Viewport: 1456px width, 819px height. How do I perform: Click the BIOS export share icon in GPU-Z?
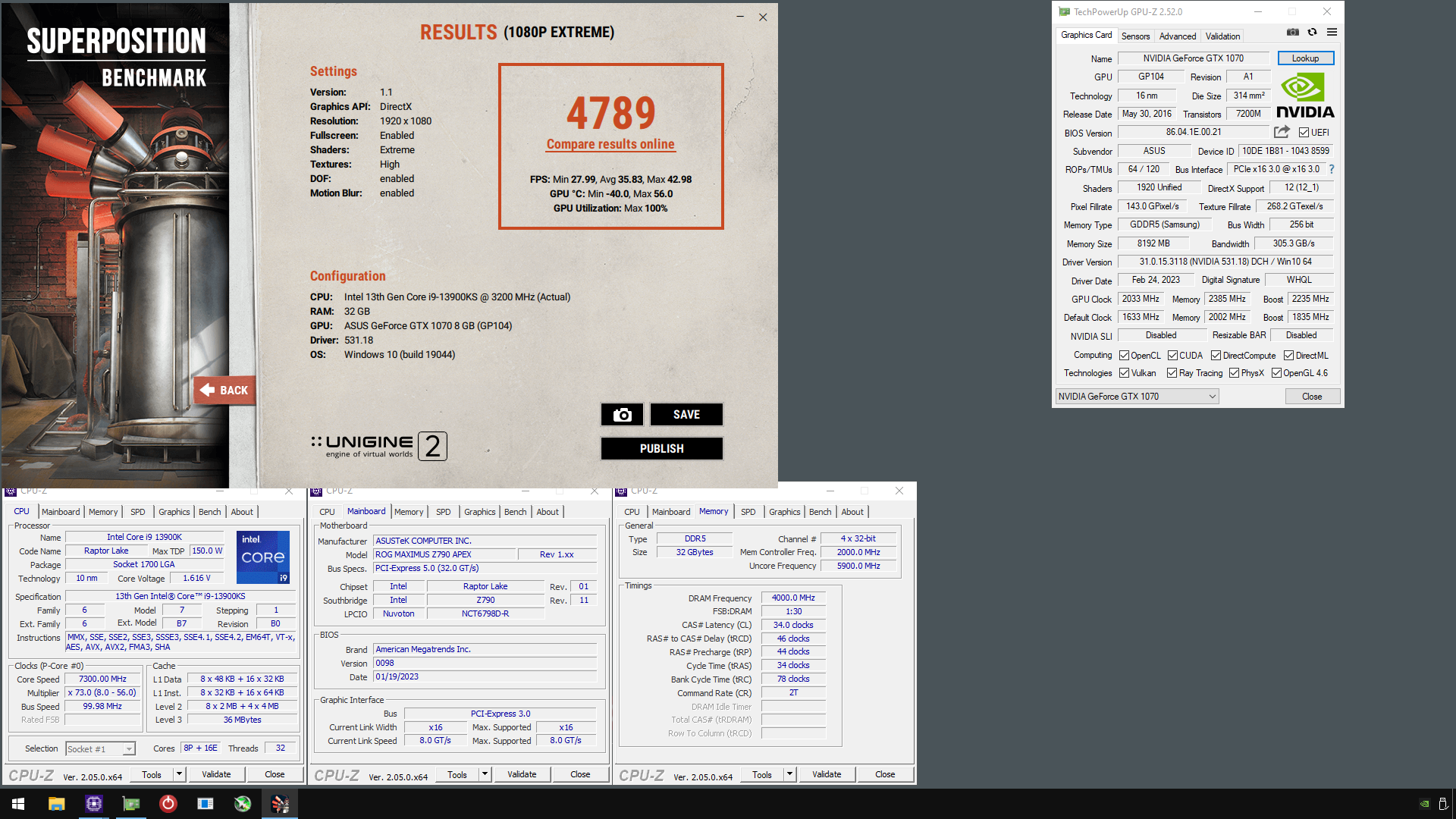coord(1282,132)
